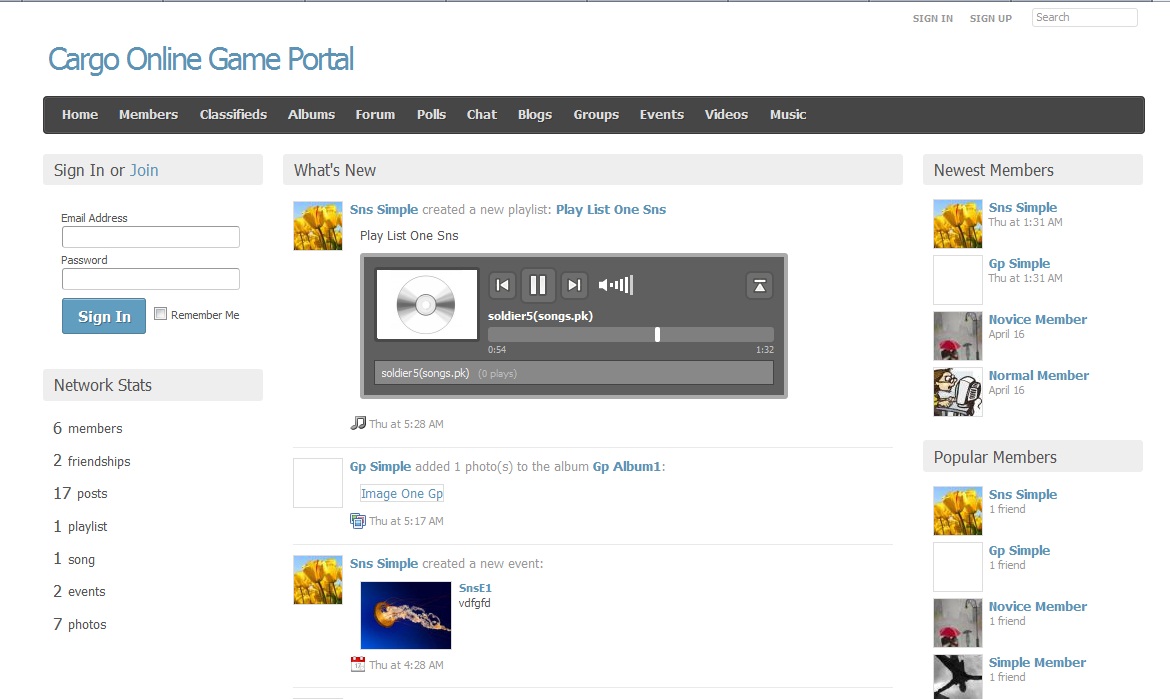This screenshot has height=699, width=1170.
Task: Focus the Email Address field
Action: pyautogui.click(x=151, y=237)
